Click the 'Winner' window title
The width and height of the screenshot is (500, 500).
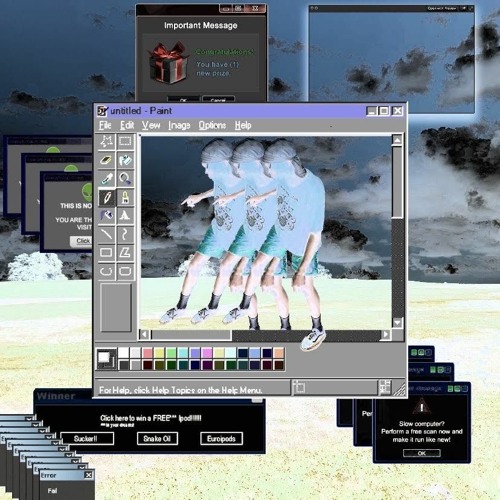56,396
